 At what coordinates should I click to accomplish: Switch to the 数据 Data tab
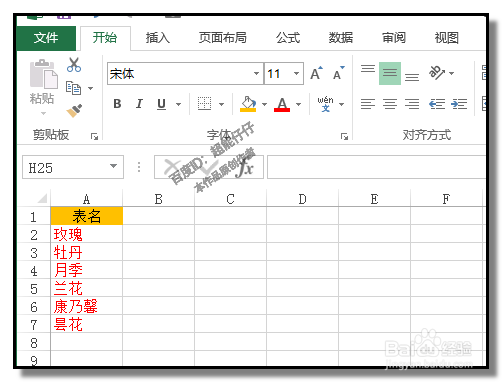[x=341, y=38]
